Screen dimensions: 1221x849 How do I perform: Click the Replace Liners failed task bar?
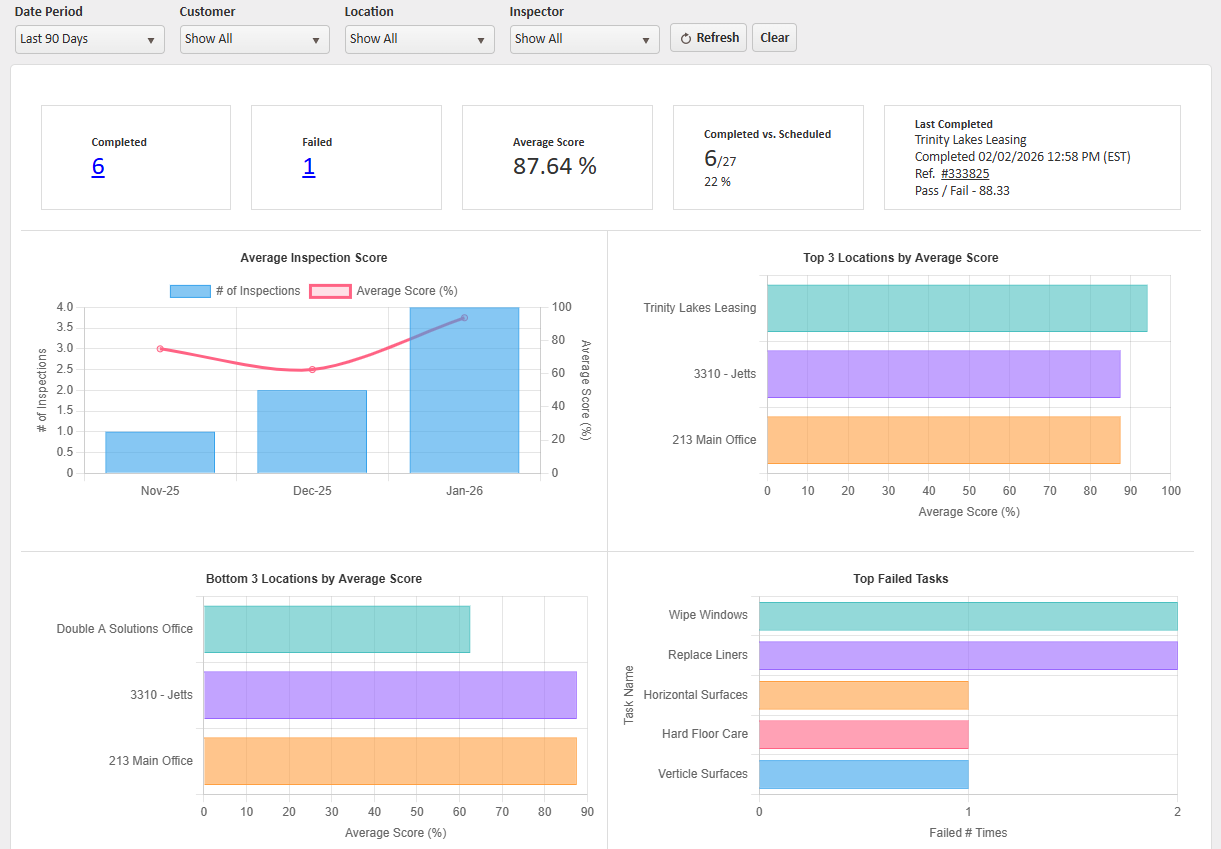click(967, 655)
